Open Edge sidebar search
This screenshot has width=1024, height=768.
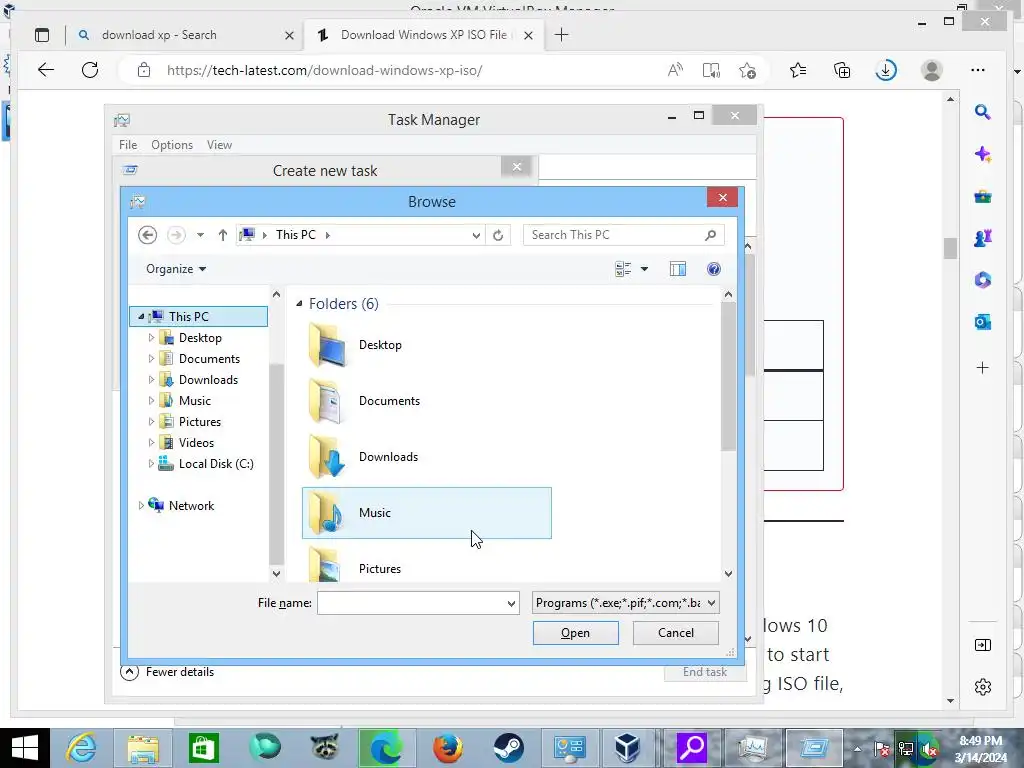(982, 112)
